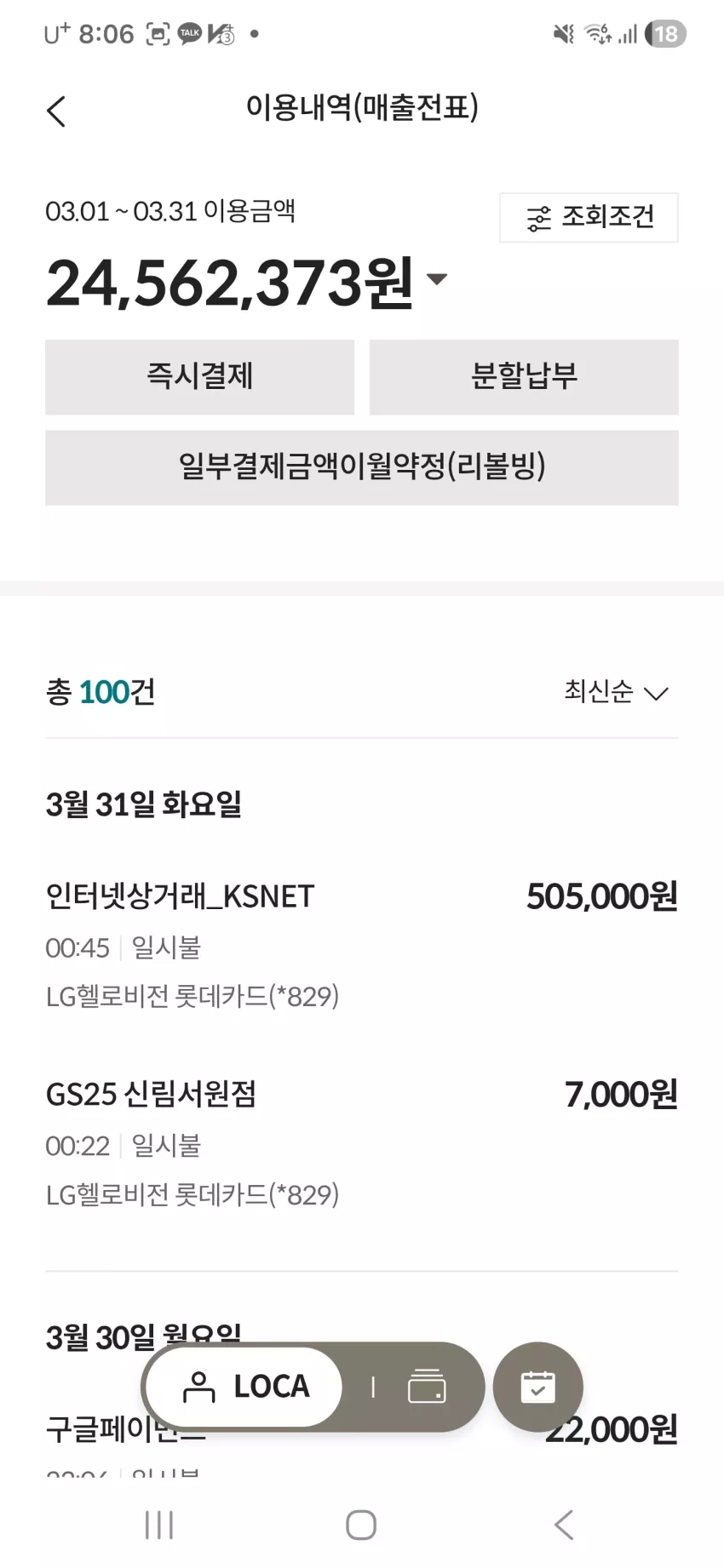This screenshot has width=724, height=1568.
Task: Open the 구글페이먼트 22,000원 transaction
Action: point(362,1431)
